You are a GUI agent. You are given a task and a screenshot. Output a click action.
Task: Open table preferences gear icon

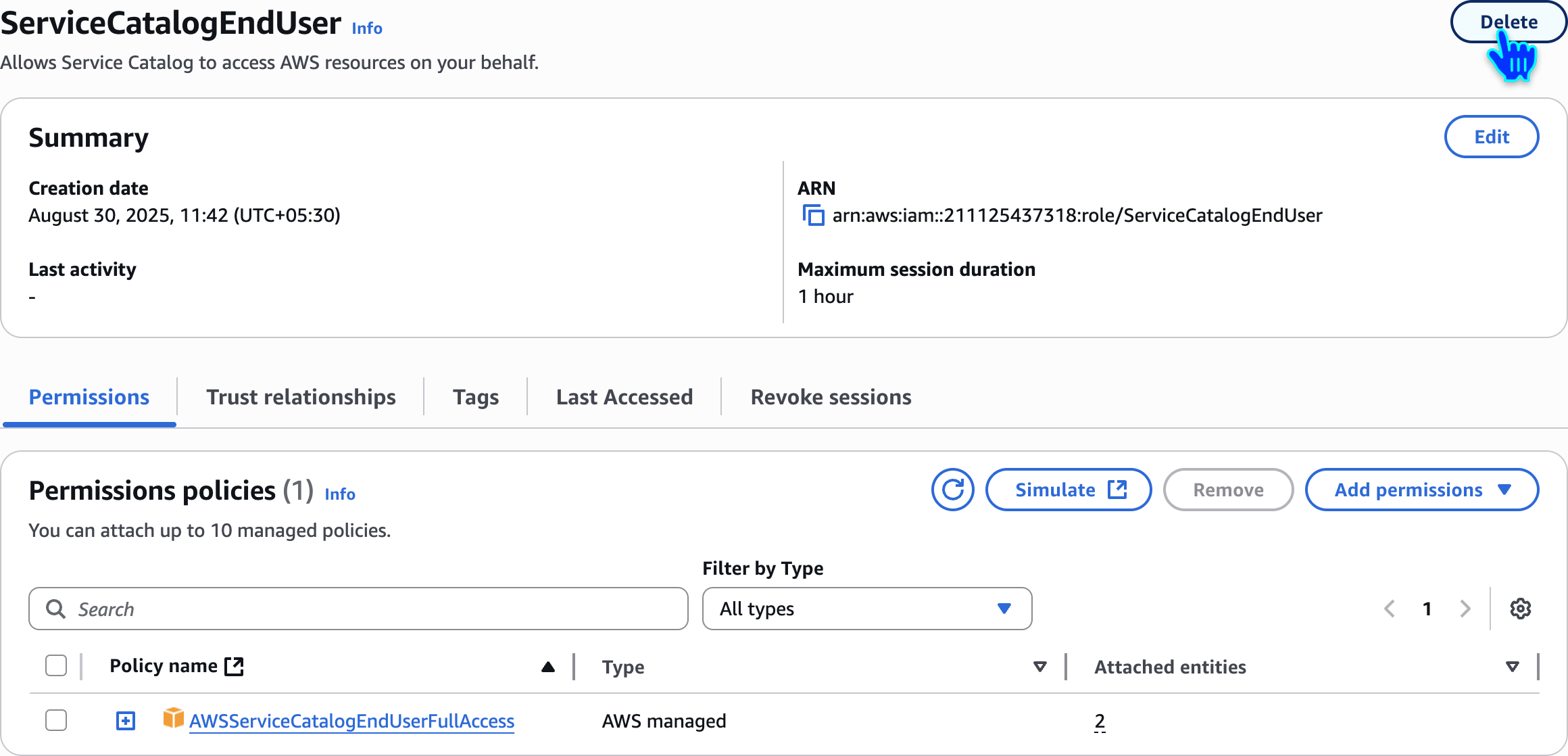pyautogui.click(x=1520, y=609)
